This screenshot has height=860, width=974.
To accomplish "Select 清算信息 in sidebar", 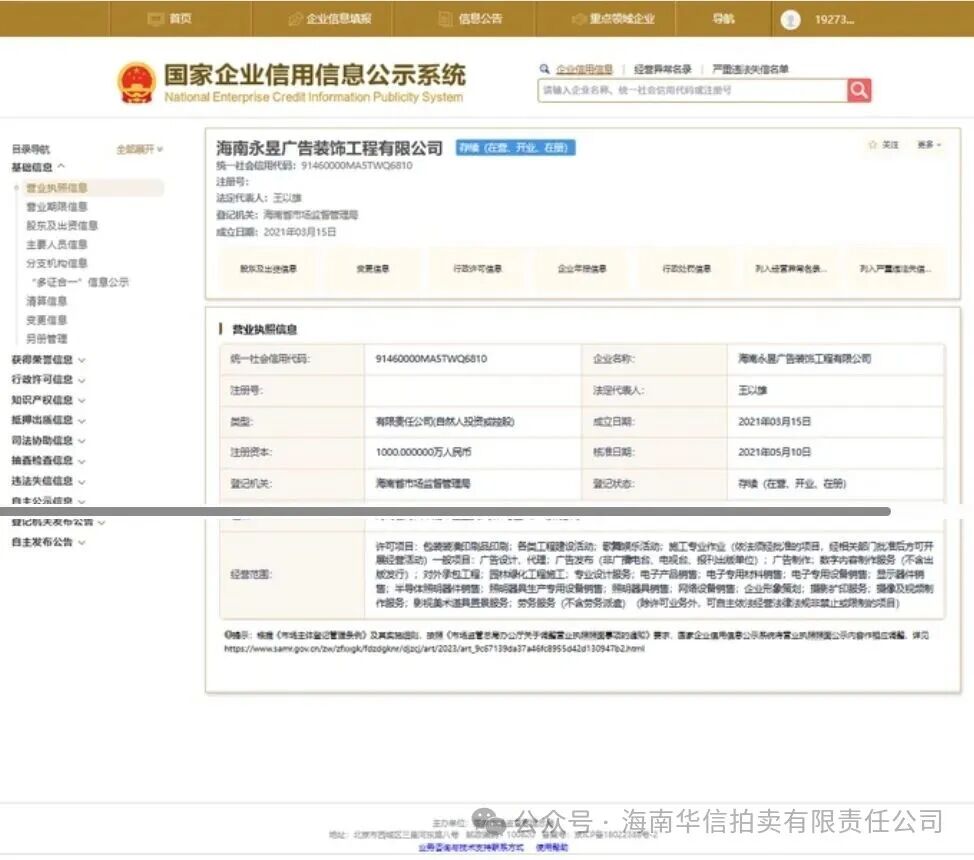I will tap(47, 301).
